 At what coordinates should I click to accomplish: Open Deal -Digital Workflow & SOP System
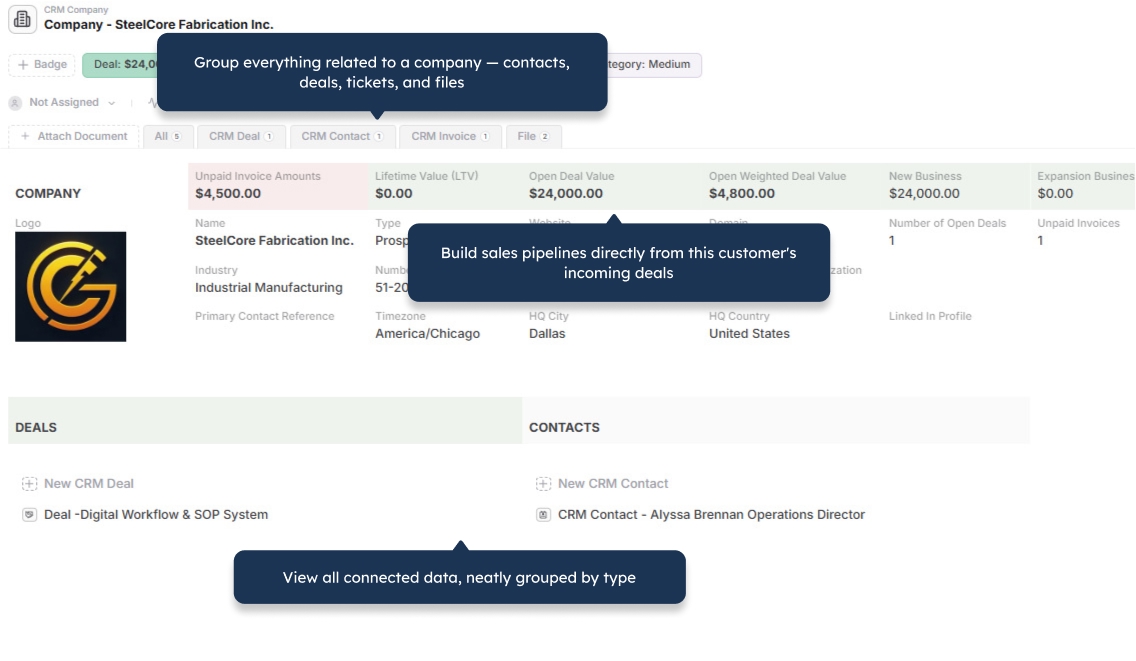click(156, 515)
